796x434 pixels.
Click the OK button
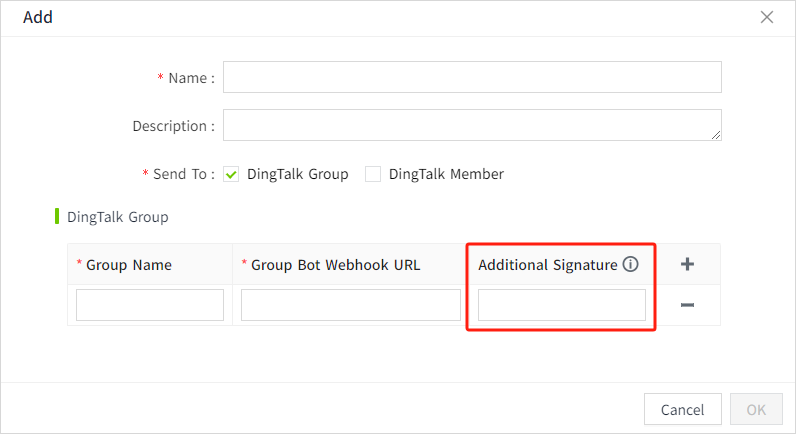pyautogui.click(x=756, y=409)
